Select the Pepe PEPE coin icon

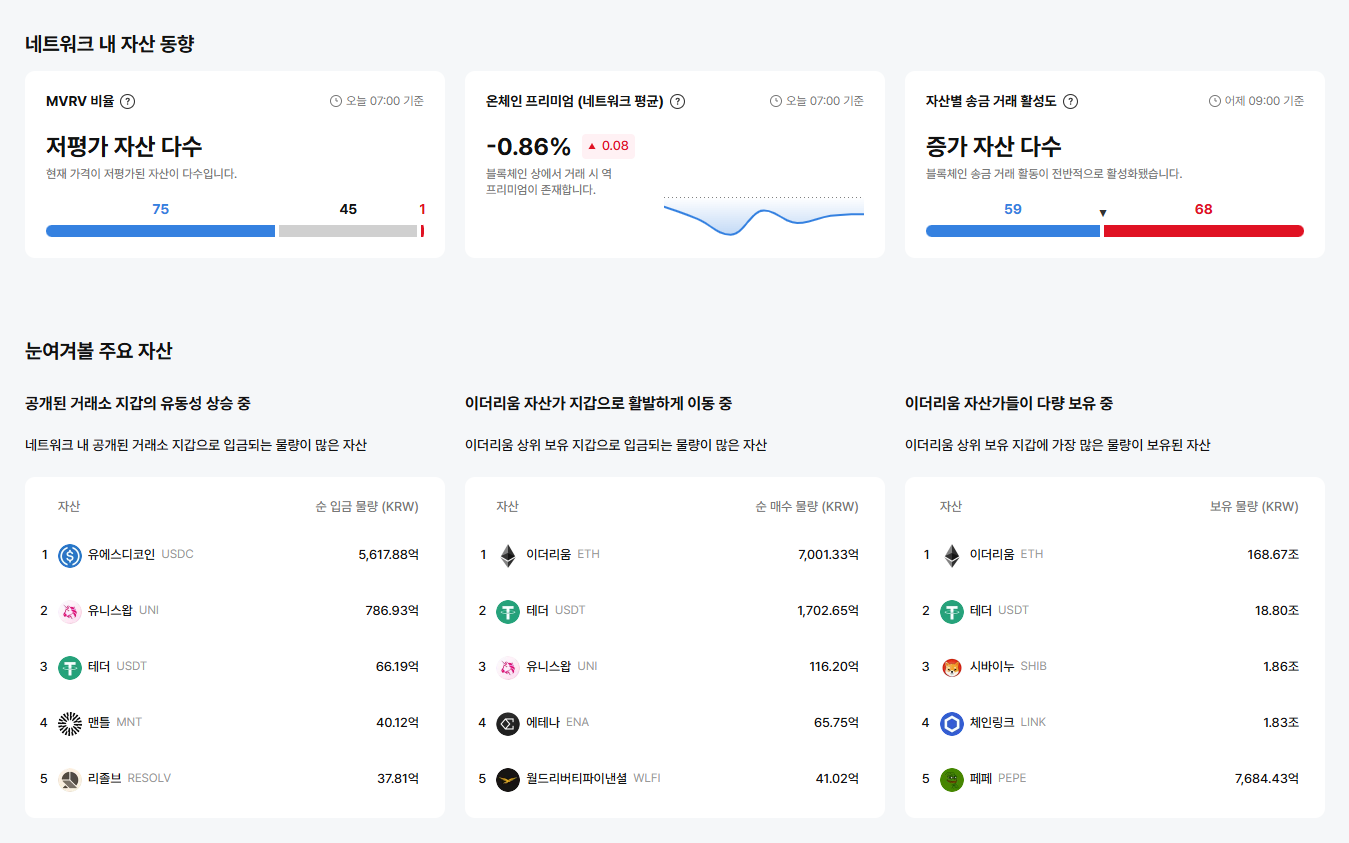[x=951, y=778]
